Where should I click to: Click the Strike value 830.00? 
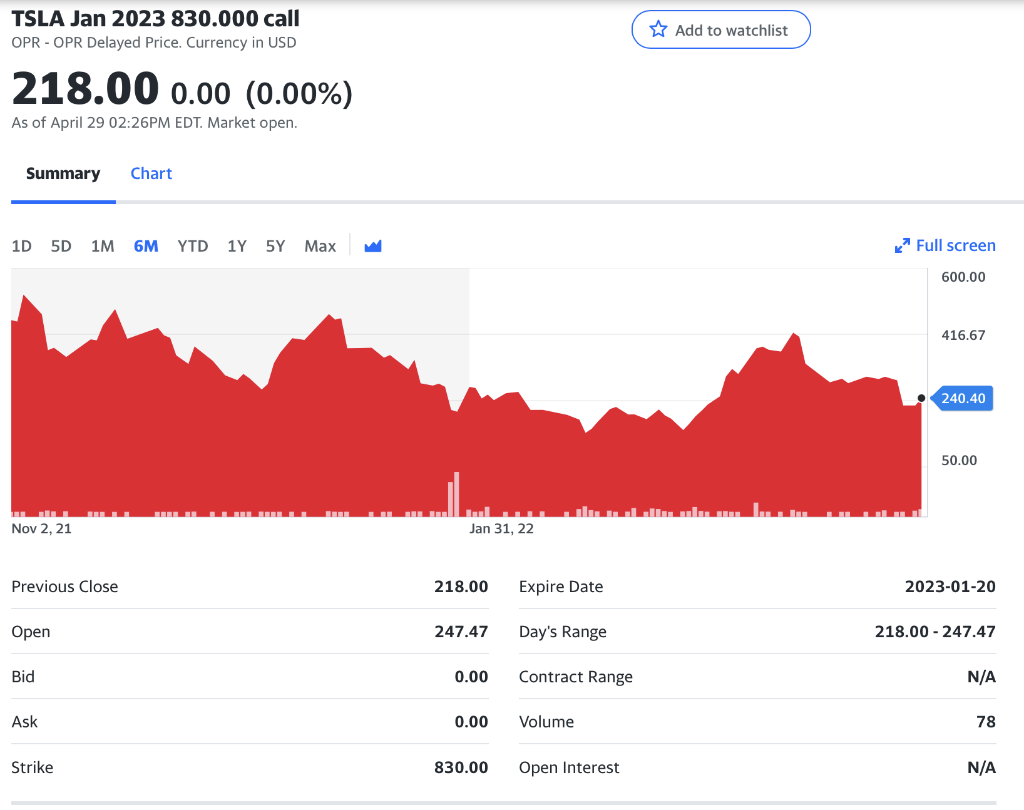461,768
